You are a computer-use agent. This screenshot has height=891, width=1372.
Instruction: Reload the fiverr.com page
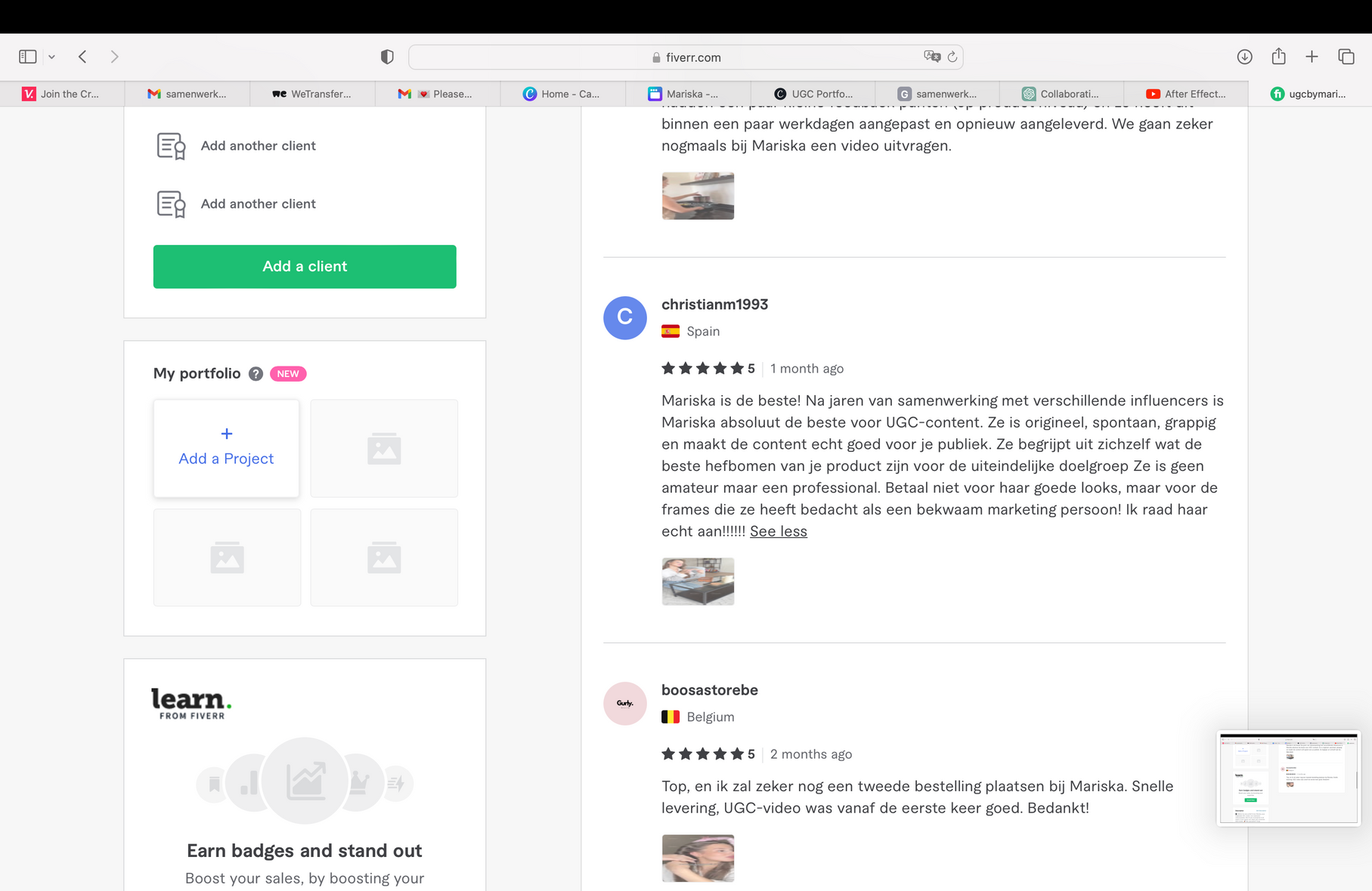952,57
